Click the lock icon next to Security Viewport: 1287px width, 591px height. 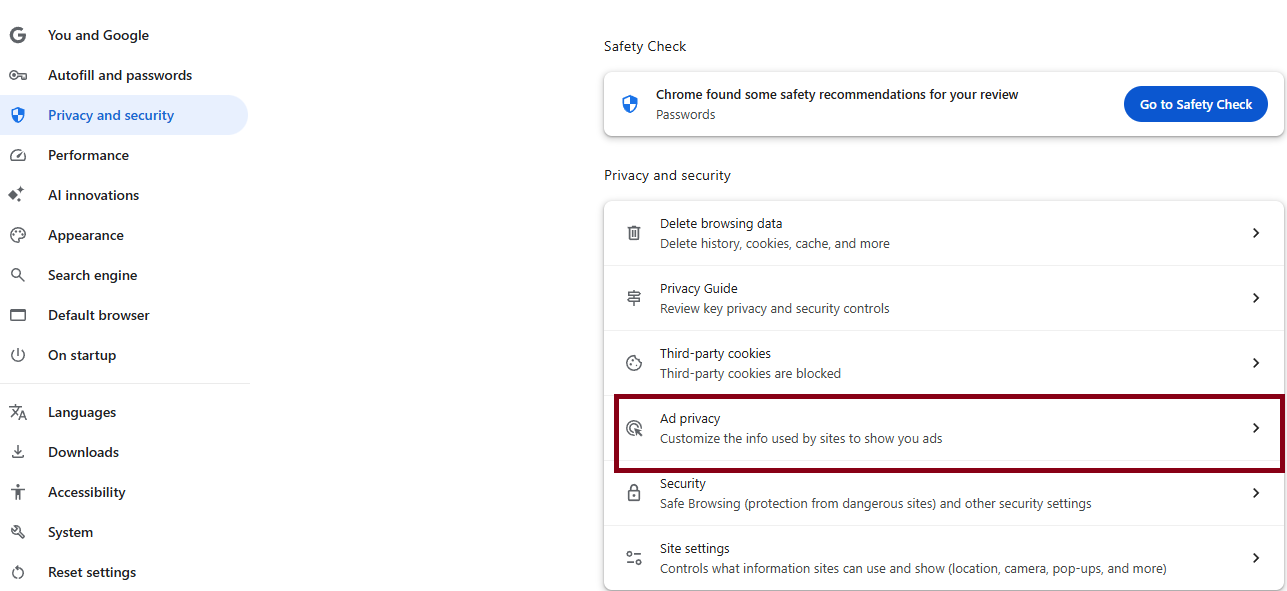pyautogui.click(x=634, y=493)
